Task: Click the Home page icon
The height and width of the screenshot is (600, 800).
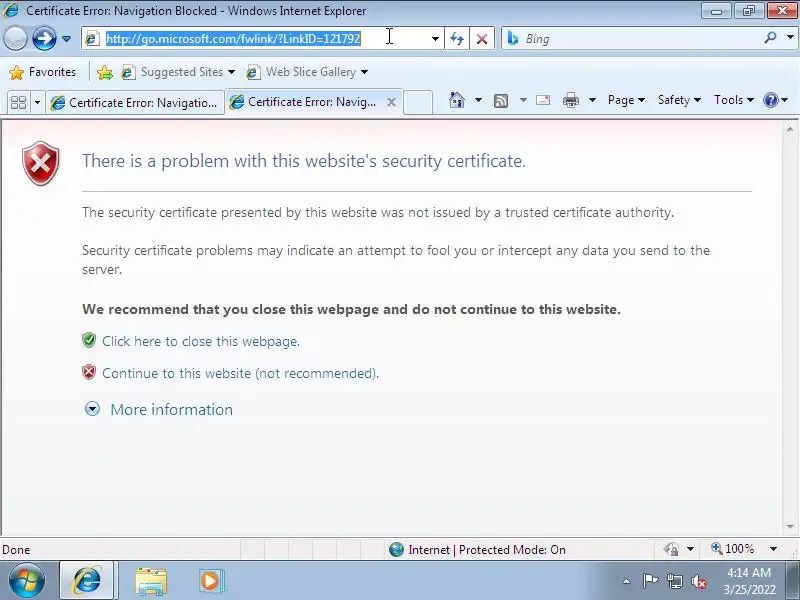Action: [457, 100]
